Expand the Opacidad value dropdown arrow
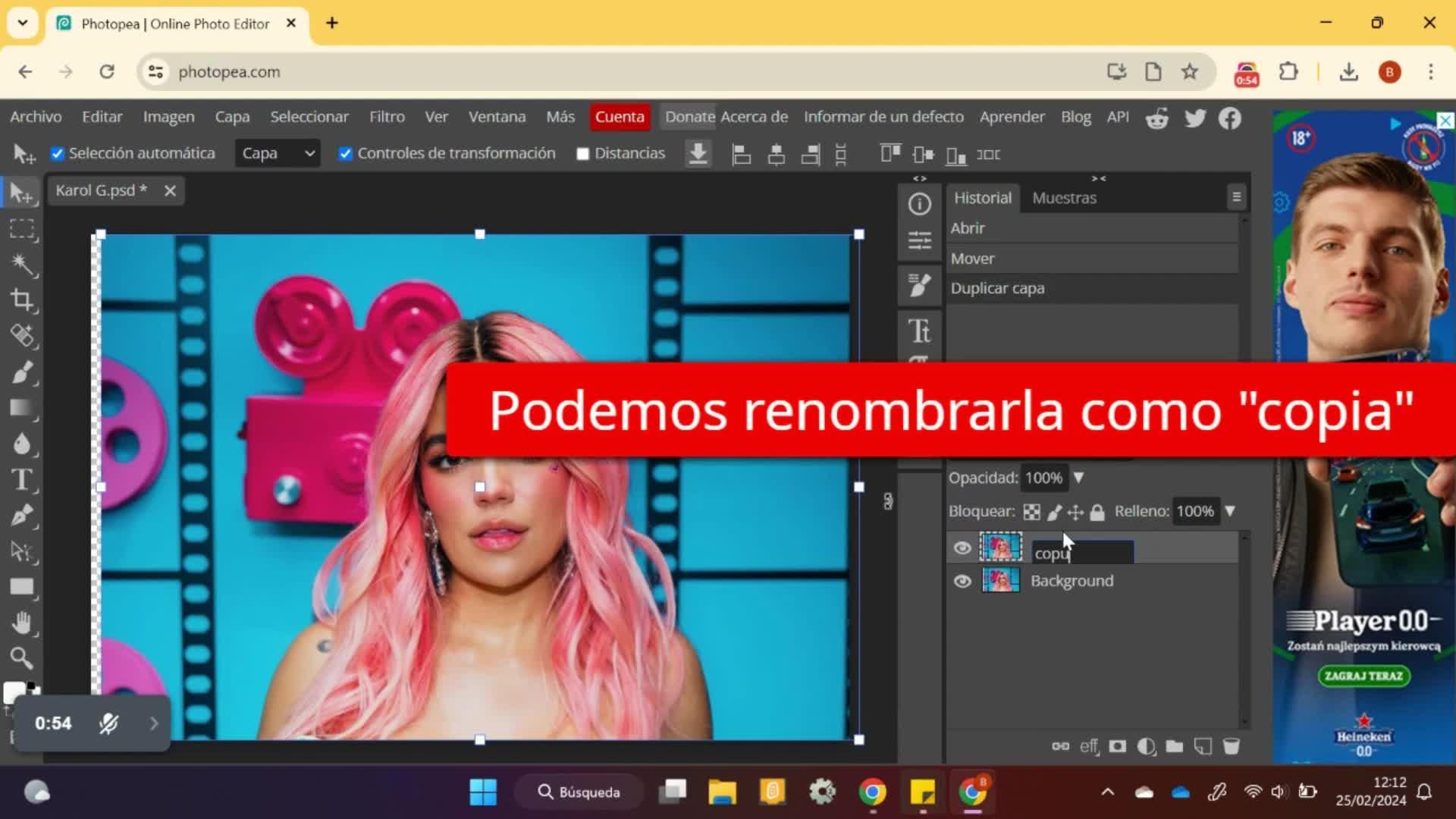Viewport: 1456px width, 819px height. point(1078,478)
